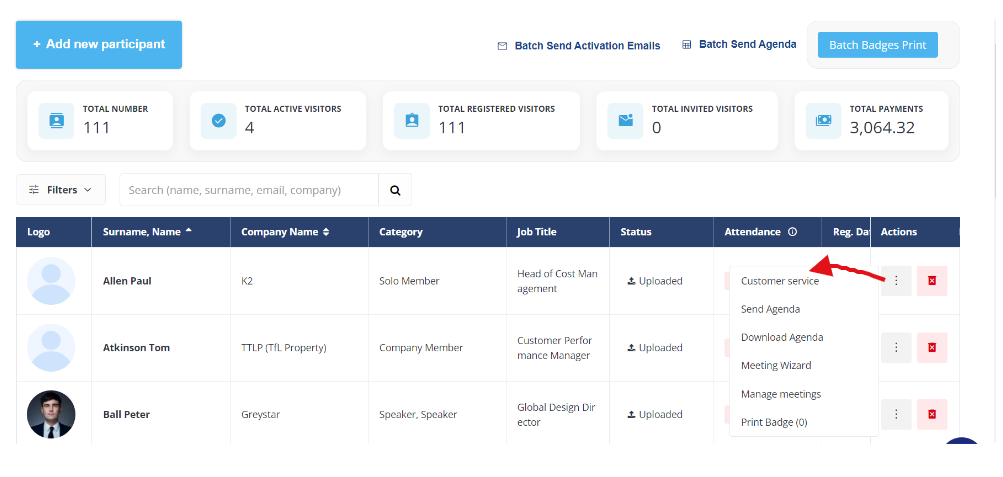Click the Total Payments money icon
The image size is (1003, 477).
[823, 120]
